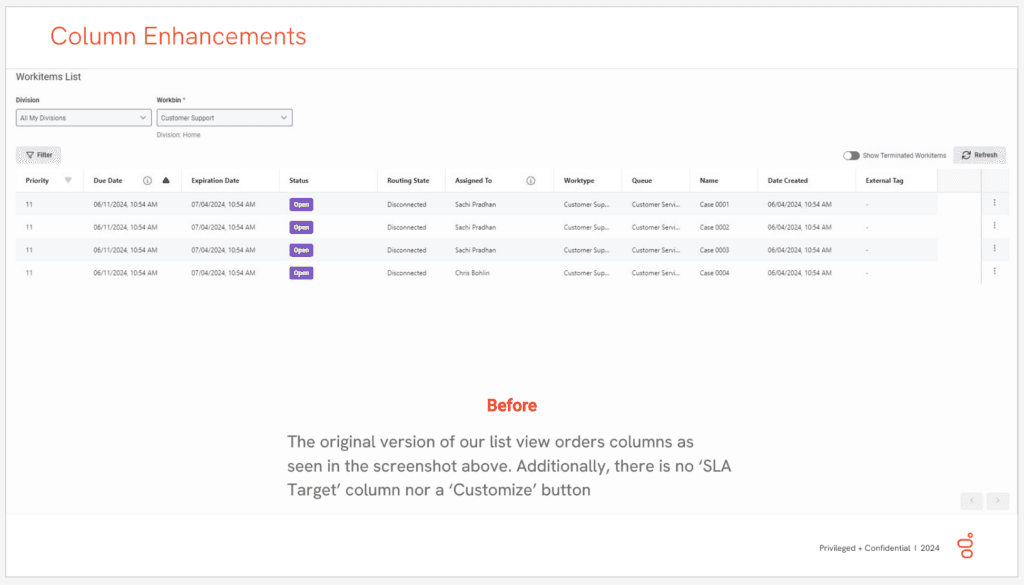This screenshot has height=585, width=1024.
Task: Select the Status column header
Action: click(298, 181)
